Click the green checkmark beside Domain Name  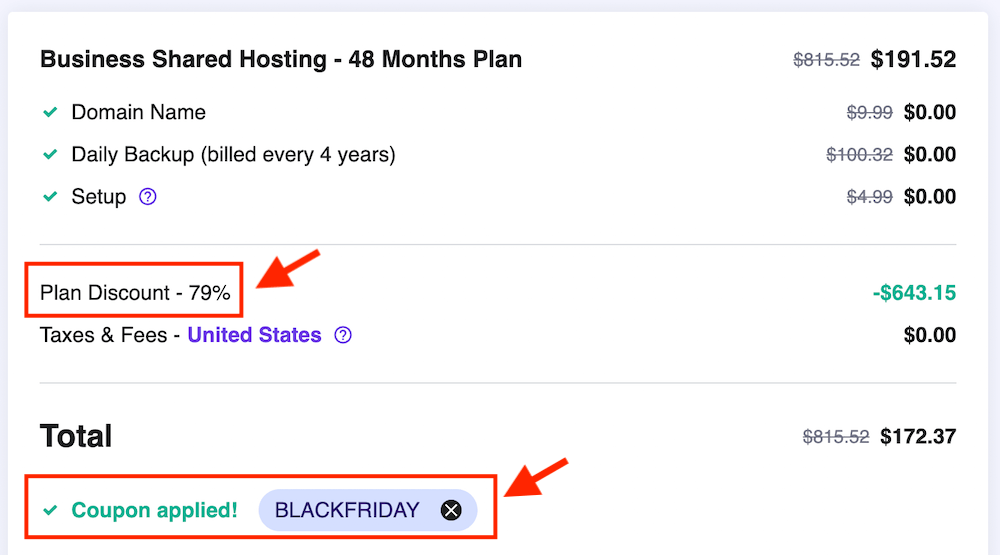[50, 113]
